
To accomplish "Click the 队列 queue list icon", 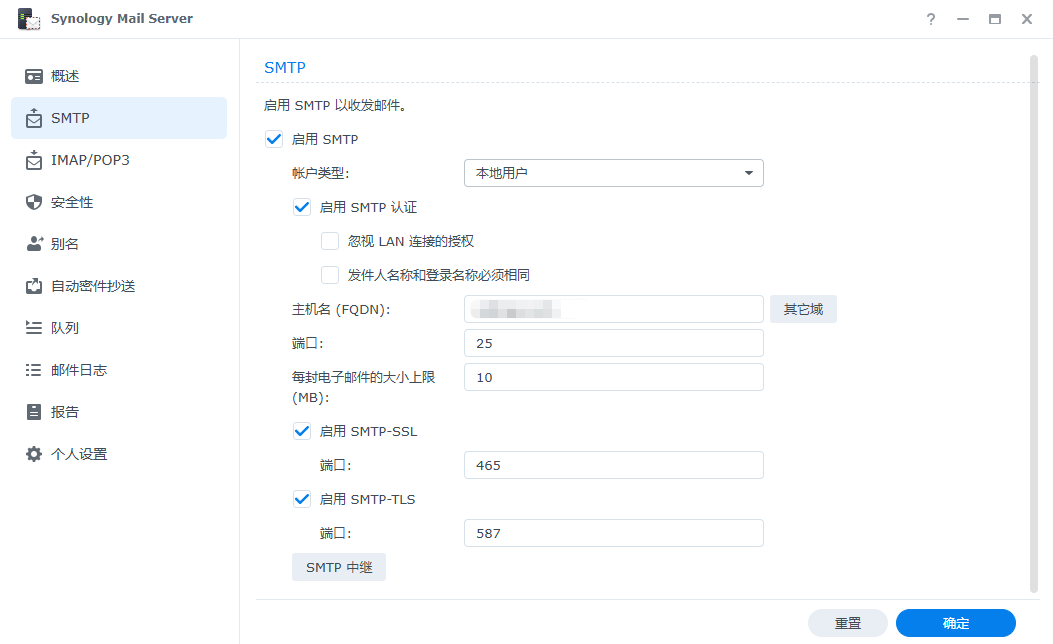I will pyautogui.click(x=34, y=328).
